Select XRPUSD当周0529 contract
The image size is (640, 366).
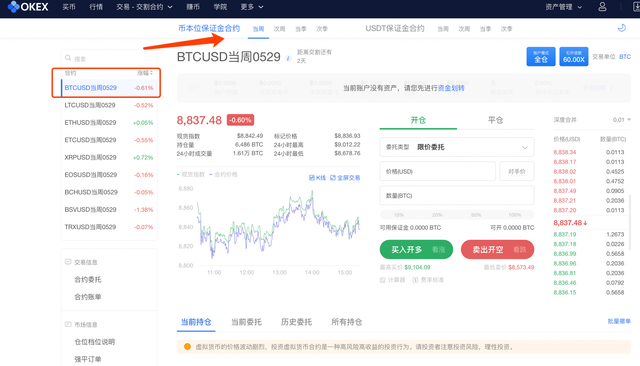click(x=109, y=157)
